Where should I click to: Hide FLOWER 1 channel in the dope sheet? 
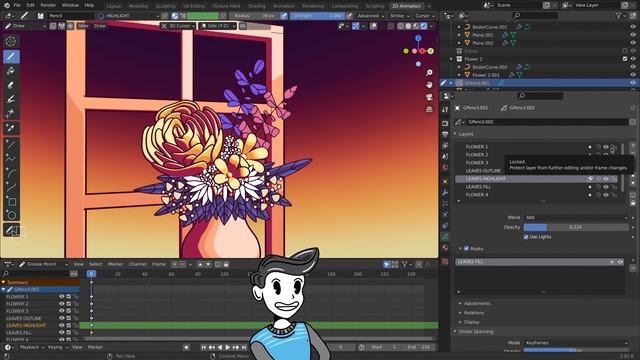(62, 297)
